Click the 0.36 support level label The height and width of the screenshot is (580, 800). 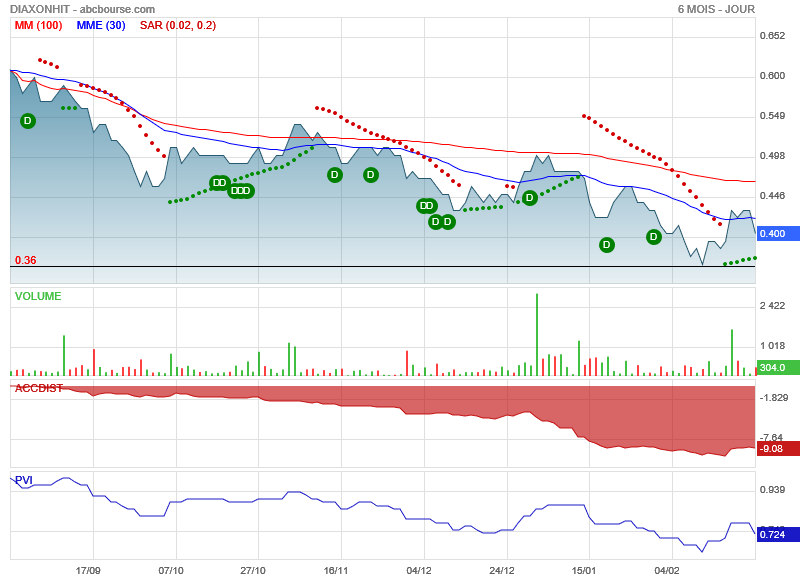tap(26, 260)
